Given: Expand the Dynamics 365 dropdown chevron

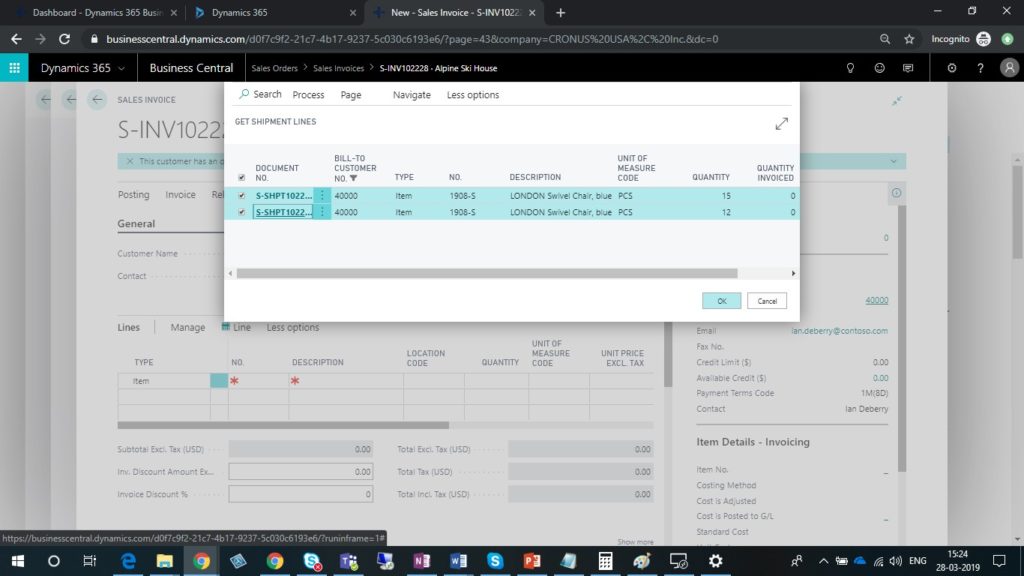Looking at the screenshot, I should pos(122,68).
